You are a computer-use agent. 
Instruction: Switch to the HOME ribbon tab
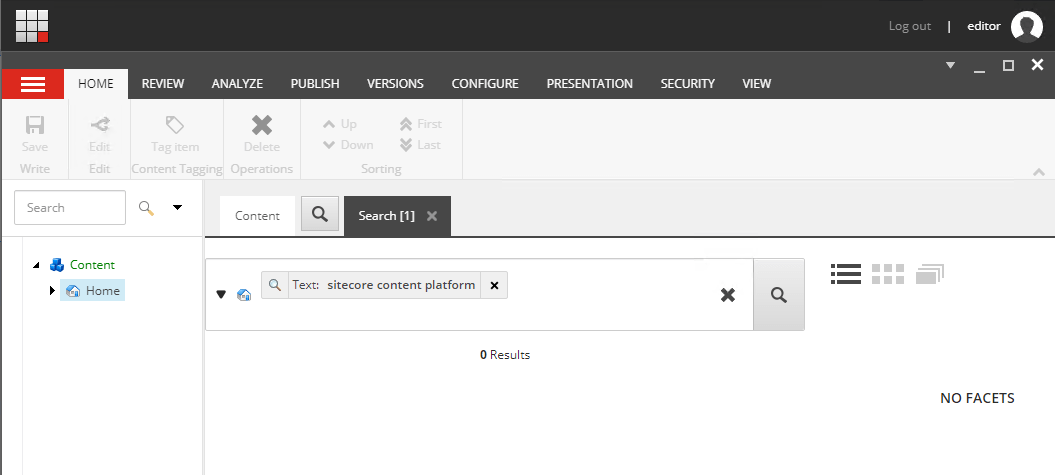pyautogui.click(x=96, y=84)
